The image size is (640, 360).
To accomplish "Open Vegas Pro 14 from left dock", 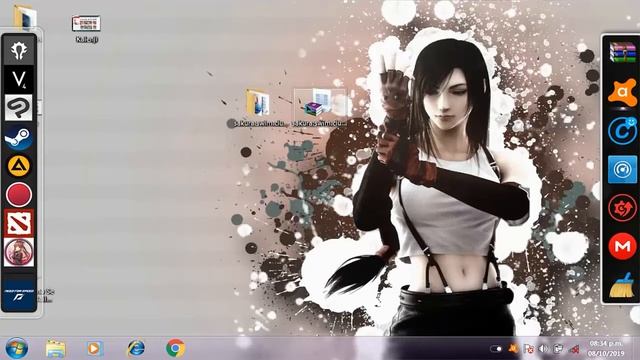I will [19, 79].
